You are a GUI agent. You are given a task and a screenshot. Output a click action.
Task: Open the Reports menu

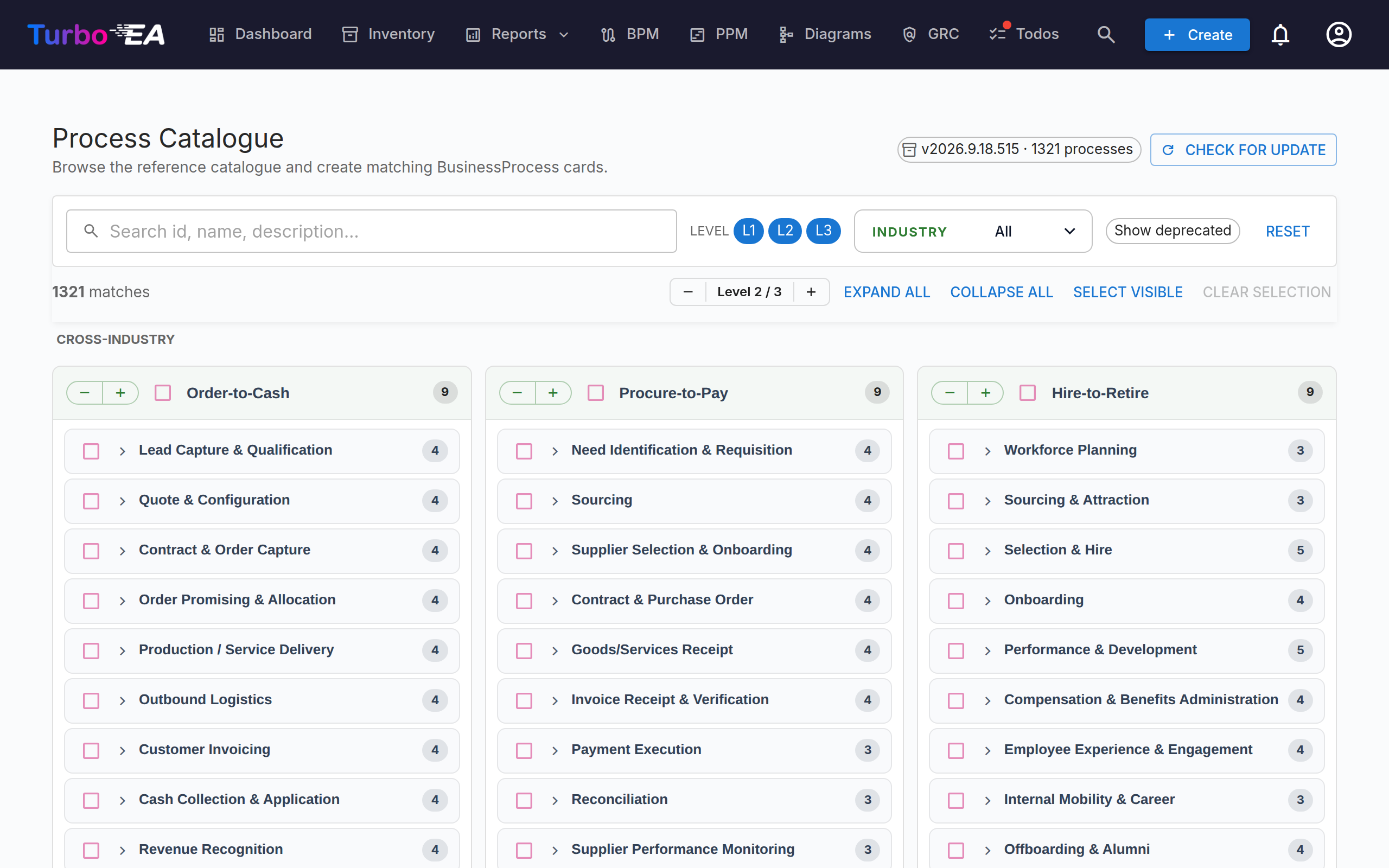coord(518,34)
